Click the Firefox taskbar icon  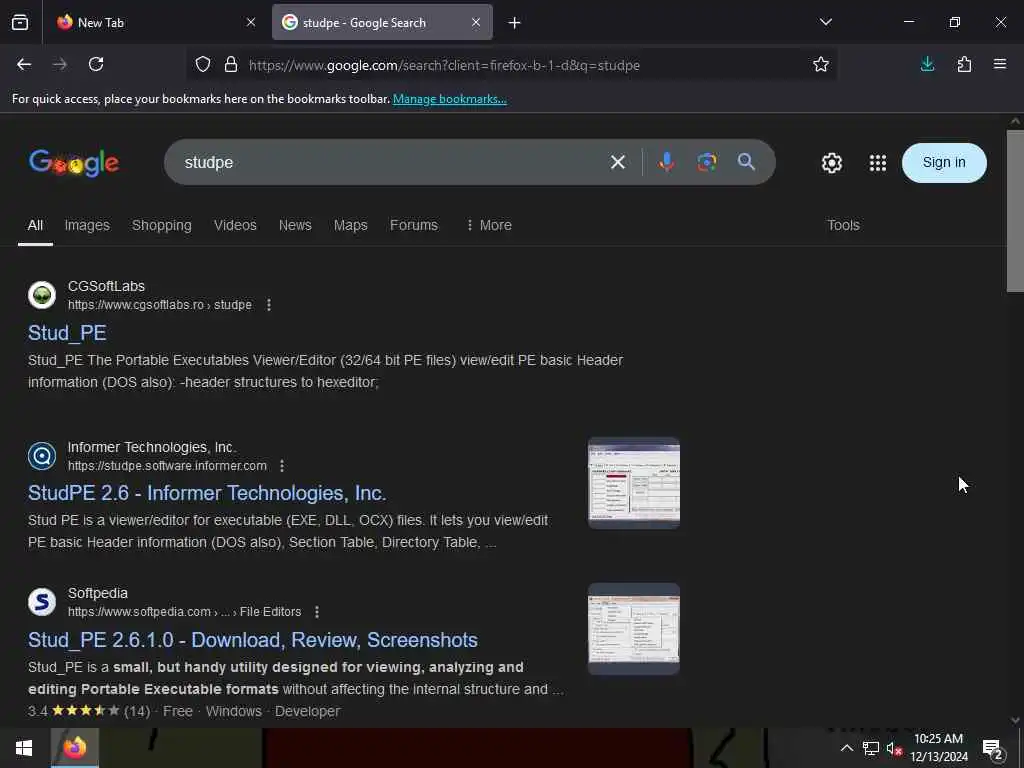[74, 748]
